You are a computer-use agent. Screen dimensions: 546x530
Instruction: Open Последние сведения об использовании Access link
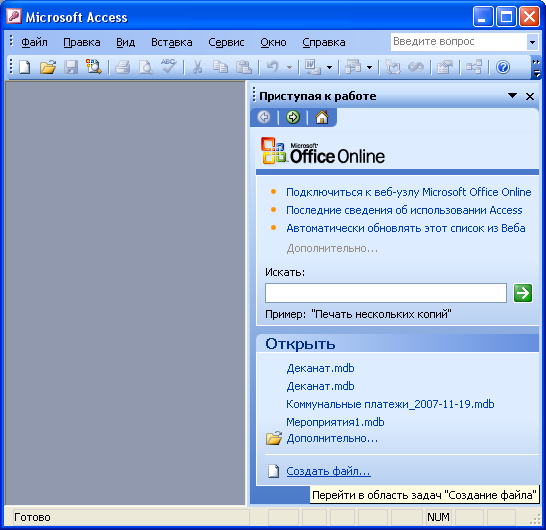404,210
